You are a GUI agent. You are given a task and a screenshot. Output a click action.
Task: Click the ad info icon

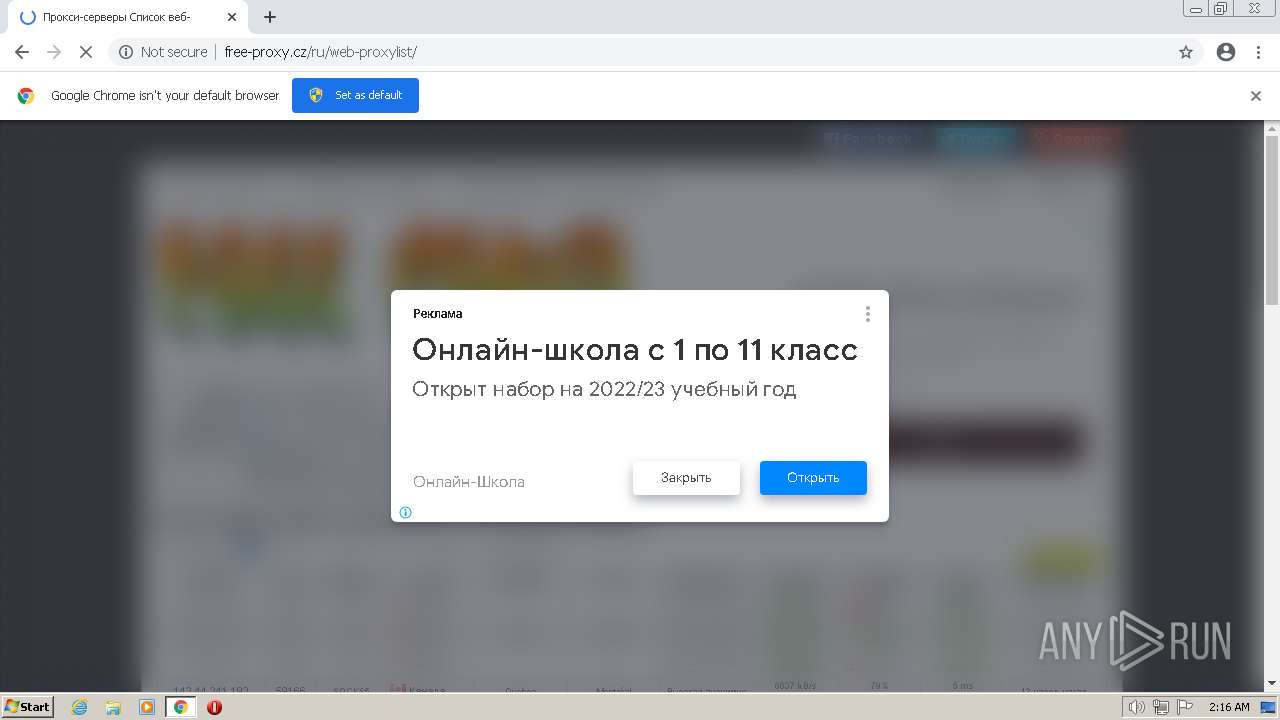[x=406, y=512]
